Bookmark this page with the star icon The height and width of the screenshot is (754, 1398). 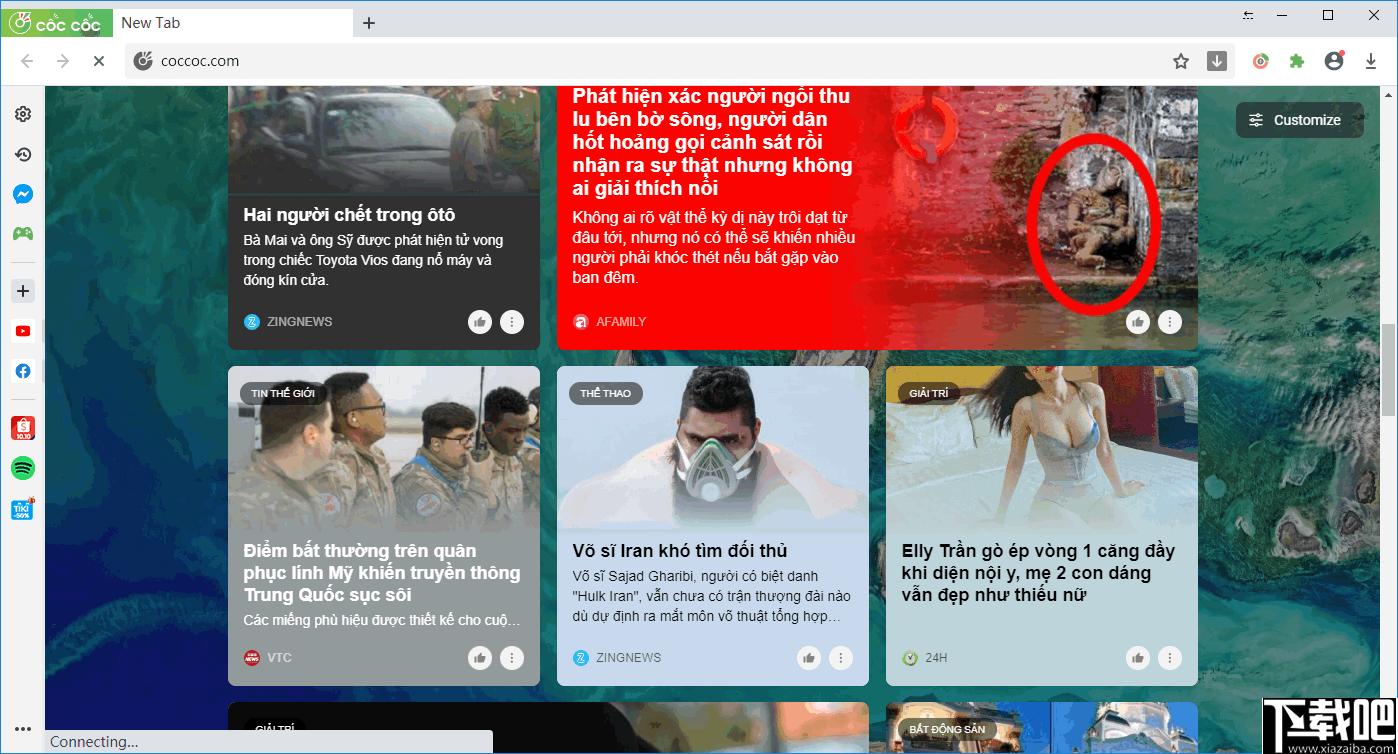click(1181, 61)
